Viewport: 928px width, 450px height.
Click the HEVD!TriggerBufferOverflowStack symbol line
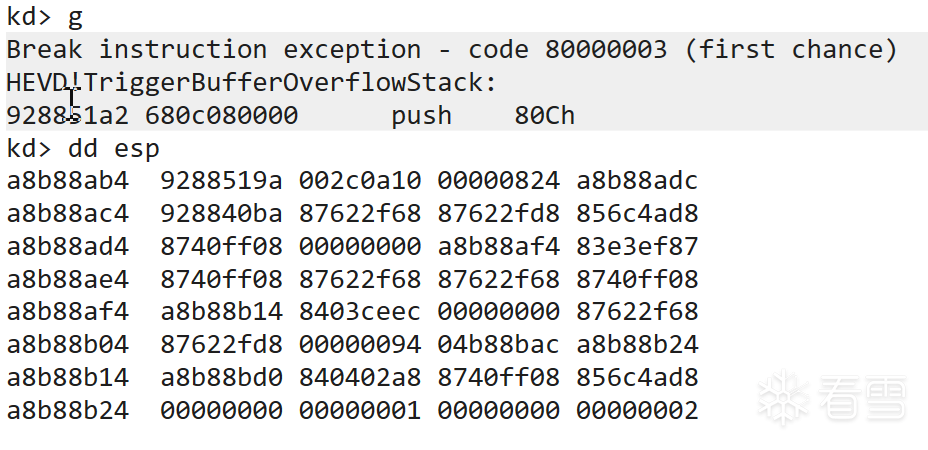(252, 83)
